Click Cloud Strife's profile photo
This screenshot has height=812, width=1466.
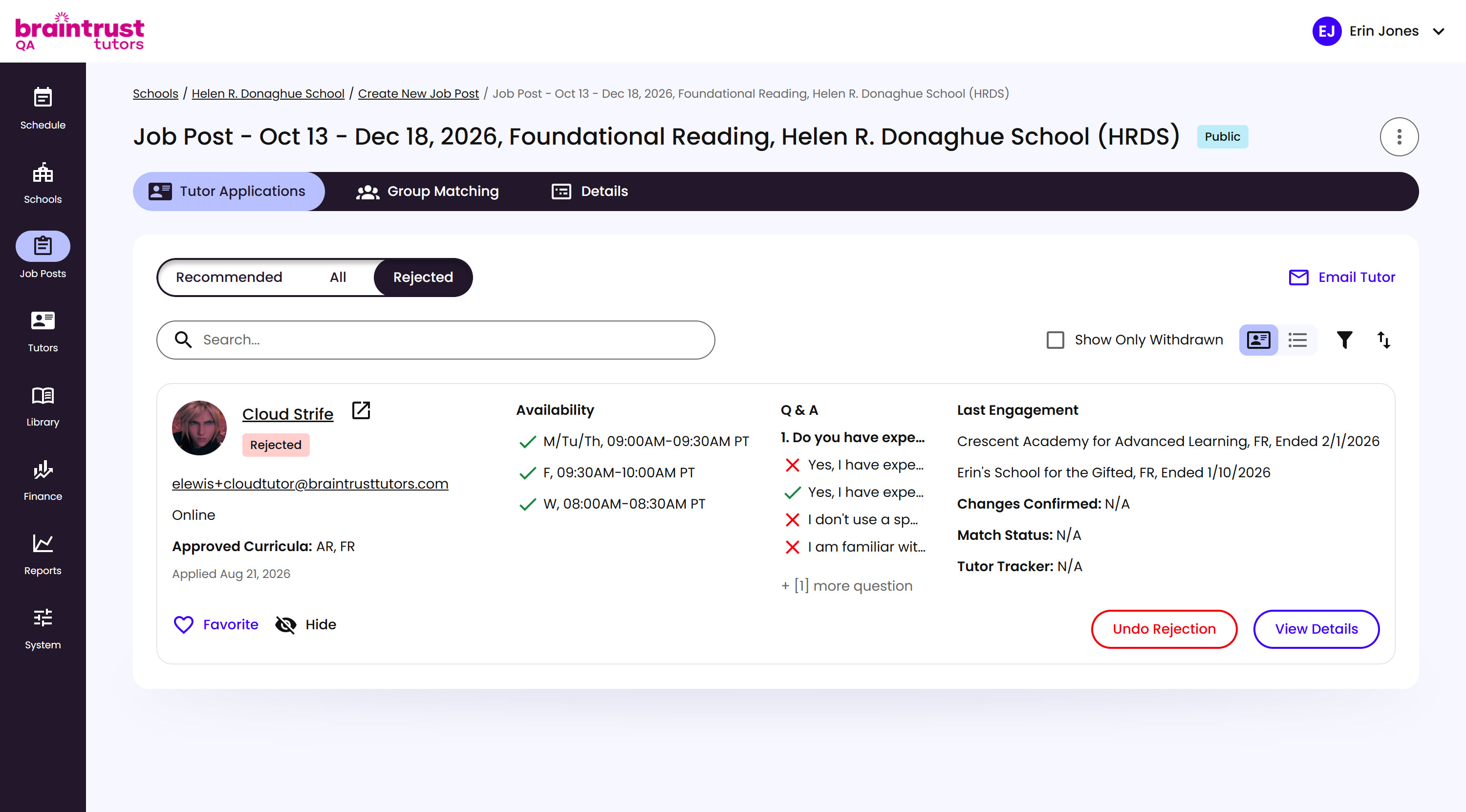[199, 428]
